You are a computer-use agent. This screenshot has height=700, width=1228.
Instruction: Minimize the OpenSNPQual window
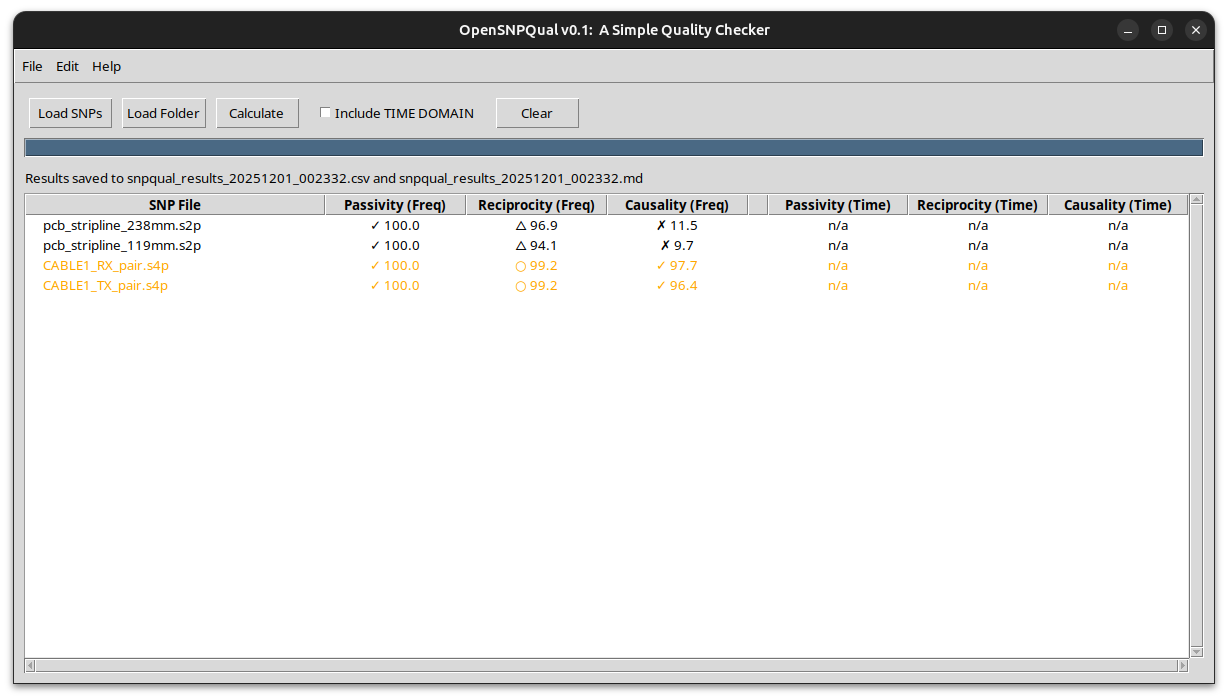click(x=1127, y=30)
